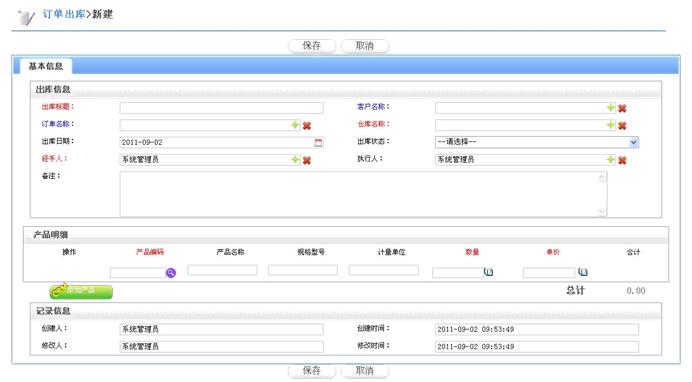This screenshot has height=382, width=692.
Task: Click the green plus icon for 仓库名称
Action: 610,125
